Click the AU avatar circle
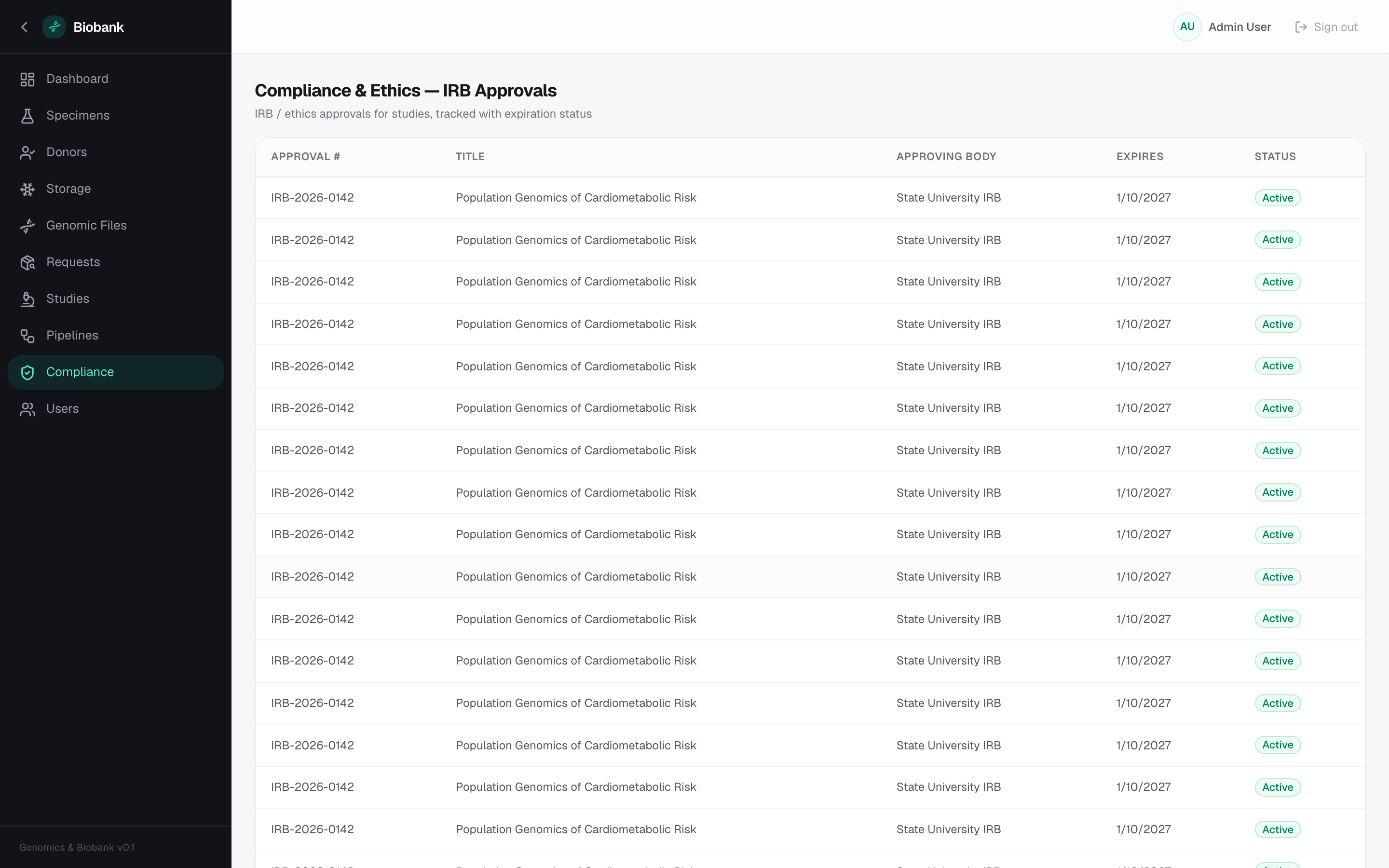1389x868 pixels. pos(1187,27)
